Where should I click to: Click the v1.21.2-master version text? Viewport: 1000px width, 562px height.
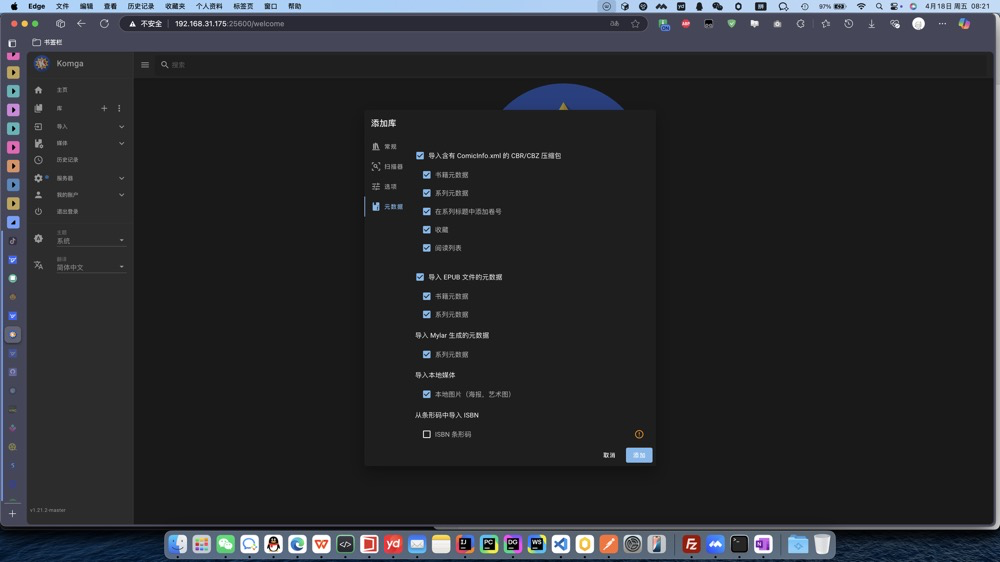48,510
